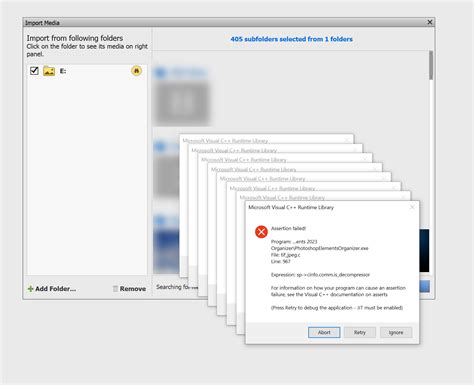The height and width of the screenshot is (385, 474).
Task: Click the blue button at dialog bottom right
Action: tap(424, 286)
